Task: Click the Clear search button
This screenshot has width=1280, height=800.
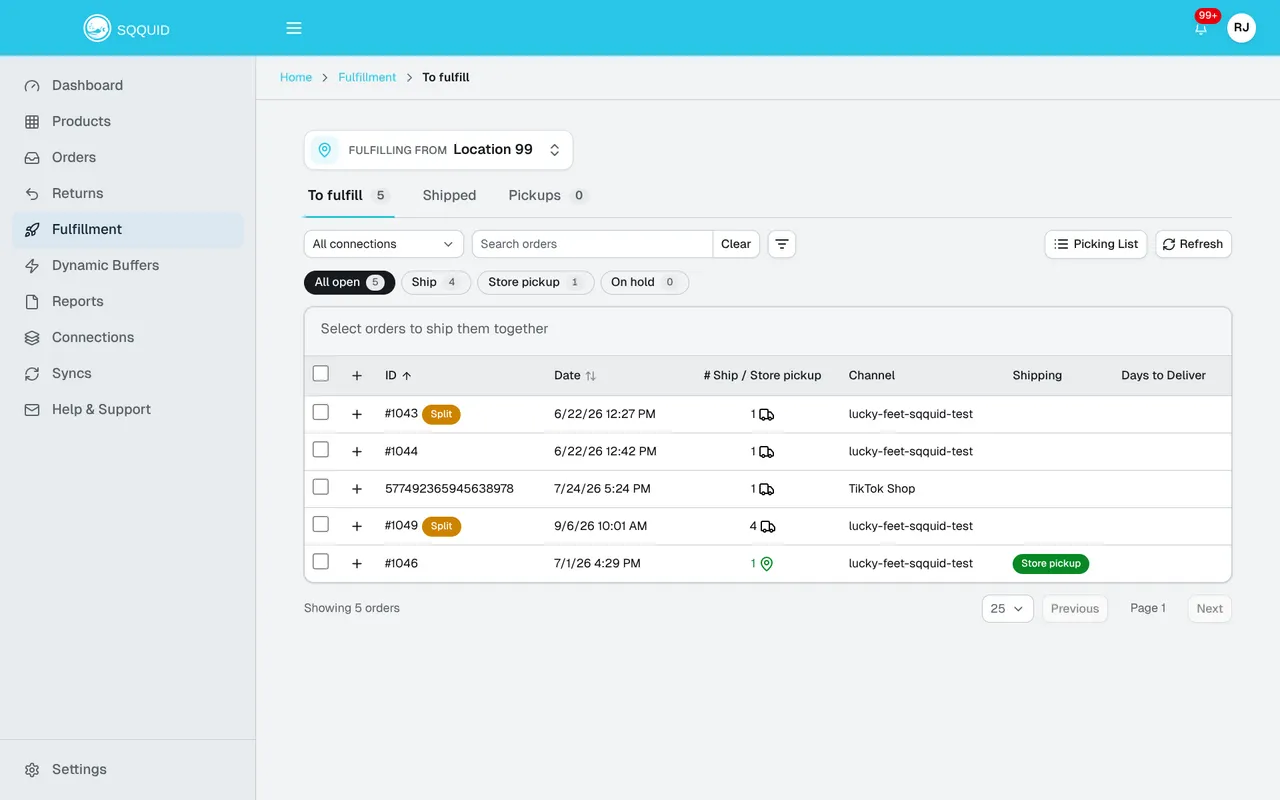Action: click(x=736, y=244)
